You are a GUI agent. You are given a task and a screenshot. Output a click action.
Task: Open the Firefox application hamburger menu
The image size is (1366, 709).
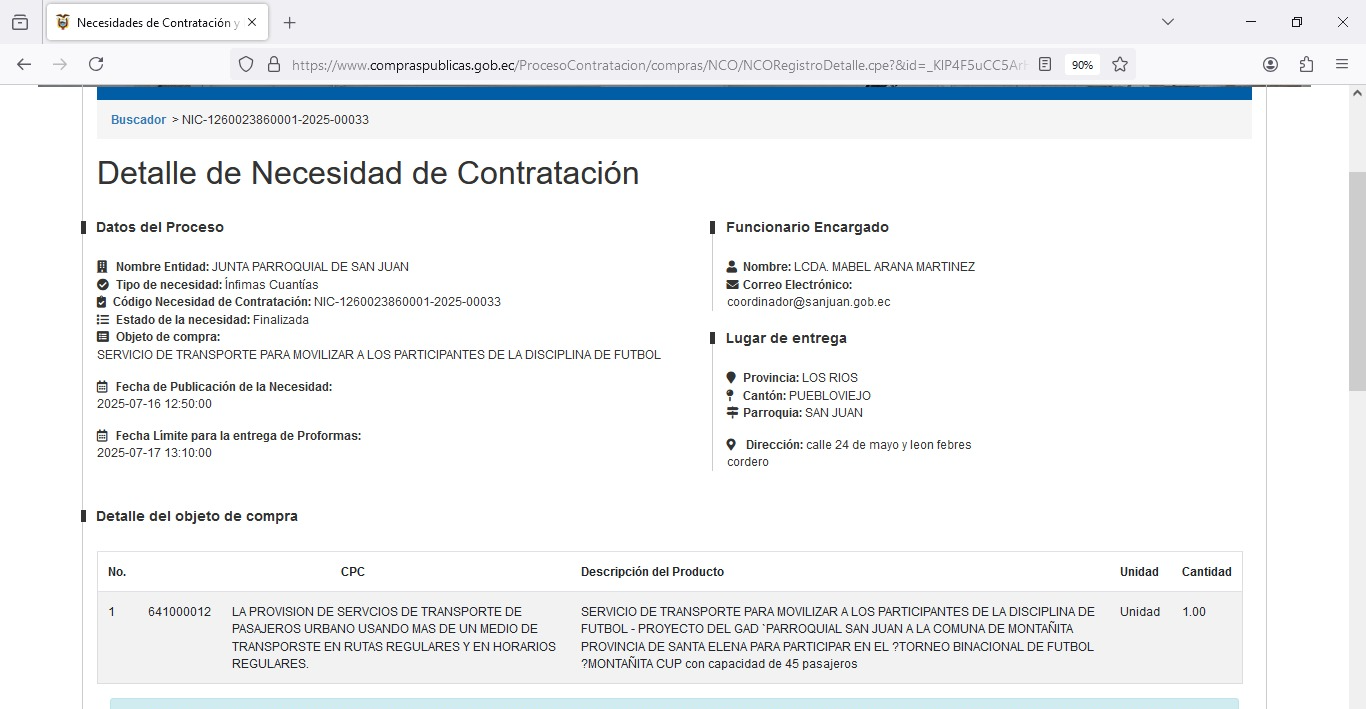[x=1342, y=64]
